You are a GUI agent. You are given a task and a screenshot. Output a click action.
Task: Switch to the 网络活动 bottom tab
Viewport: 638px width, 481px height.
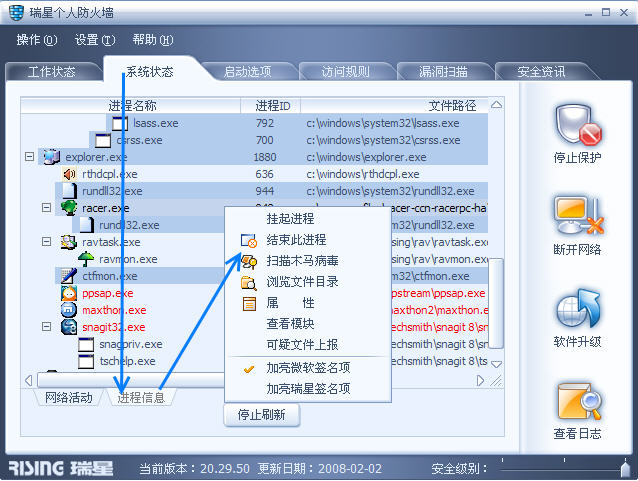68,398
